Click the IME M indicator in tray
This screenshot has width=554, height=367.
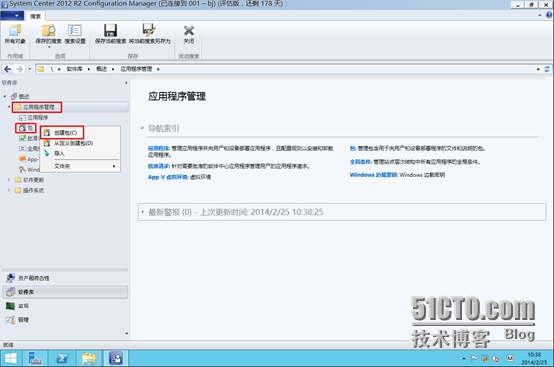pyautogui.click(x=509, y=358)
